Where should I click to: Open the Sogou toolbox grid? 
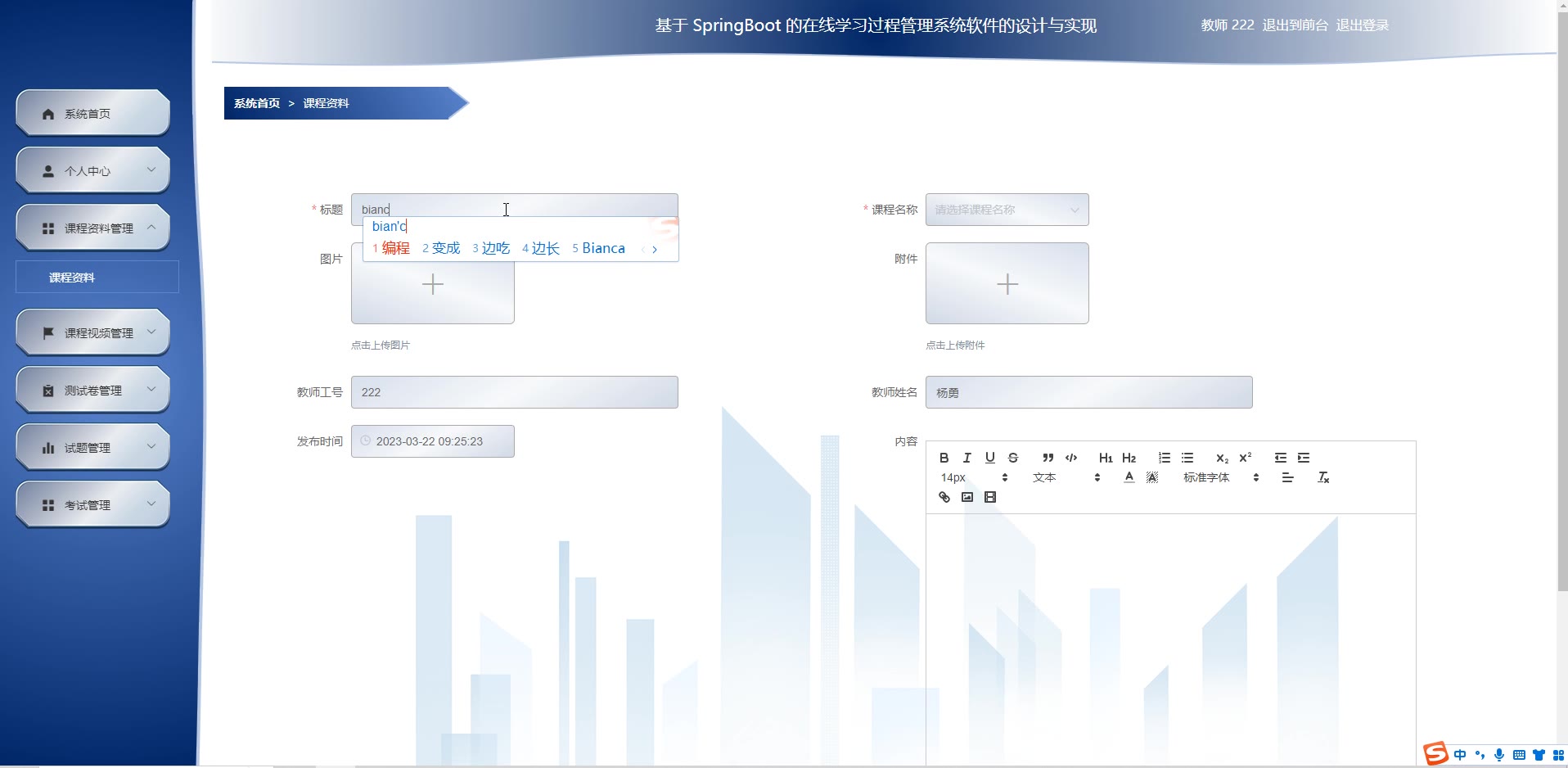coord(1558,755)
